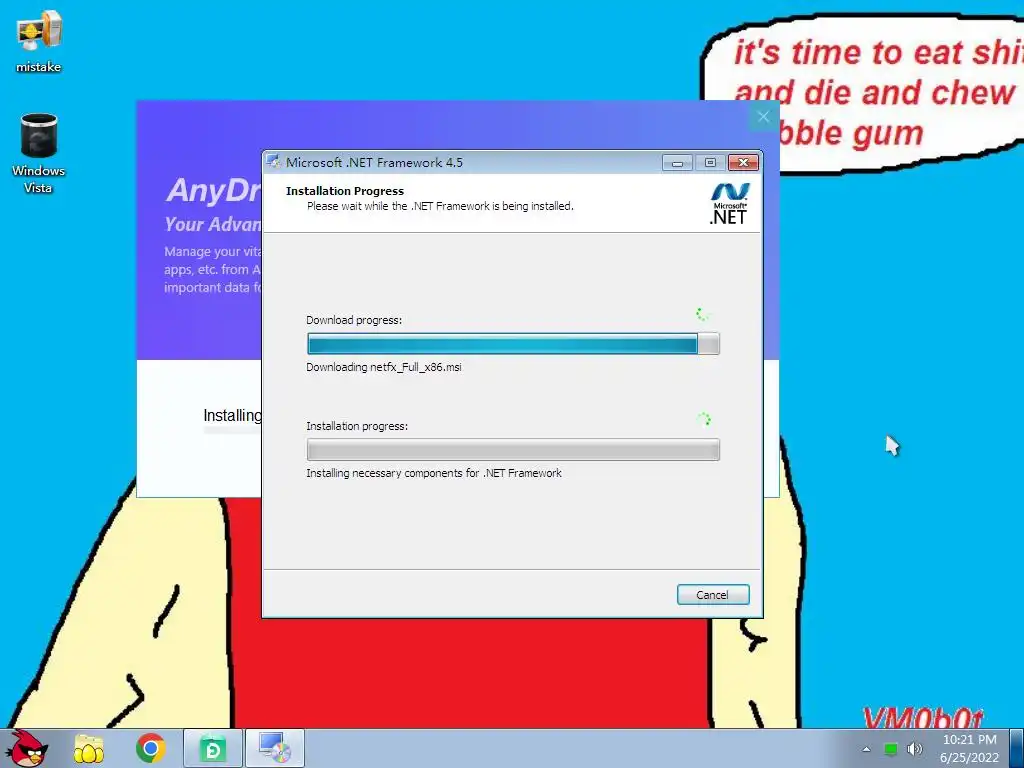Click the installation progress spinner
This screenshot has width=1024, height=768.
tap(704, 419)
